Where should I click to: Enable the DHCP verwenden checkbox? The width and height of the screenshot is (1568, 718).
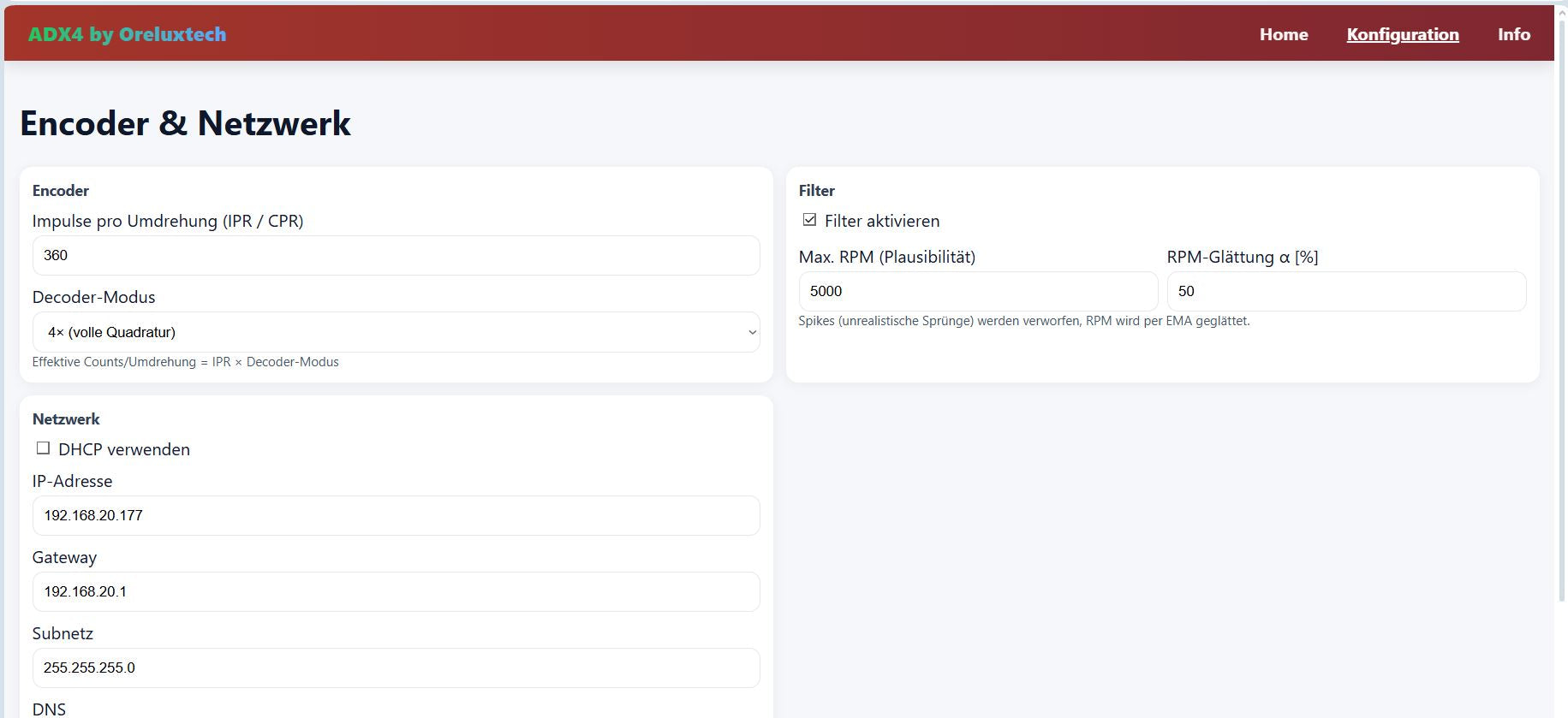[43, 448]
